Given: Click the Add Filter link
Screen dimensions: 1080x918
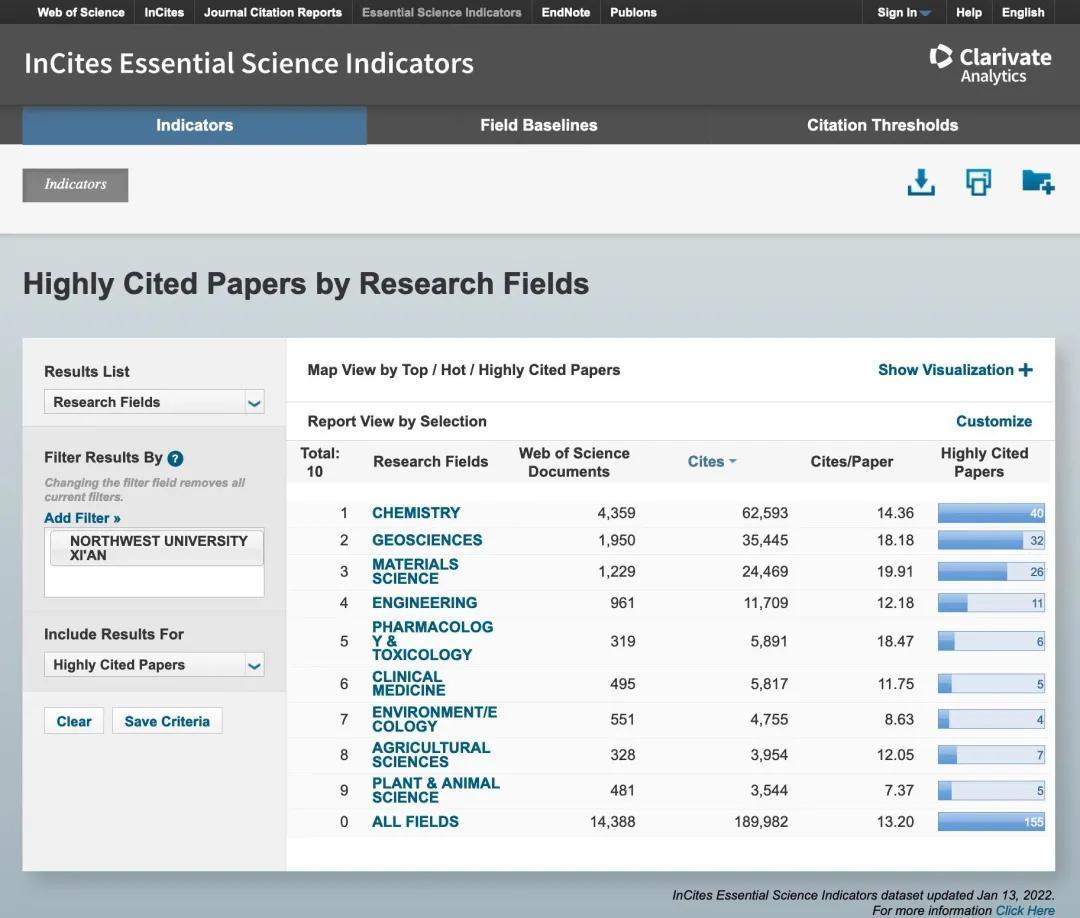Looking at the screenshot, I should tap(82, 518).
